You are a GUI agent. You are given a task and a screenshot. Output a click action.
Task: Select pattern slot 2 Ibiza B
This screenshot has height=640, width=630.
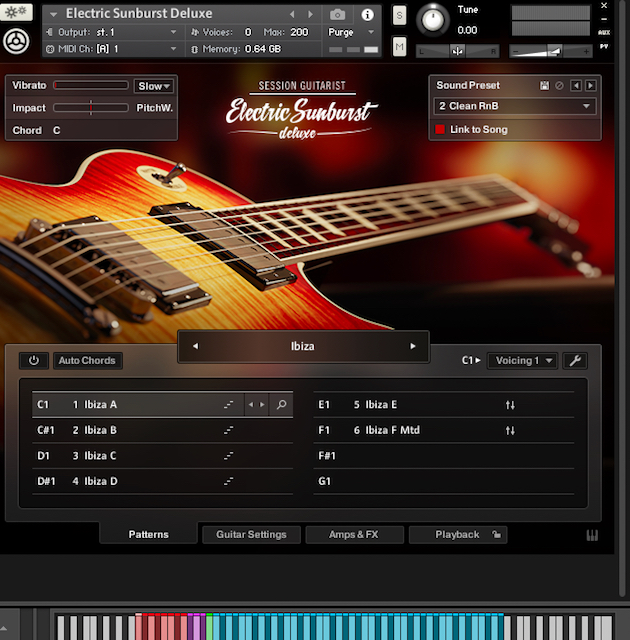(162, 430)
